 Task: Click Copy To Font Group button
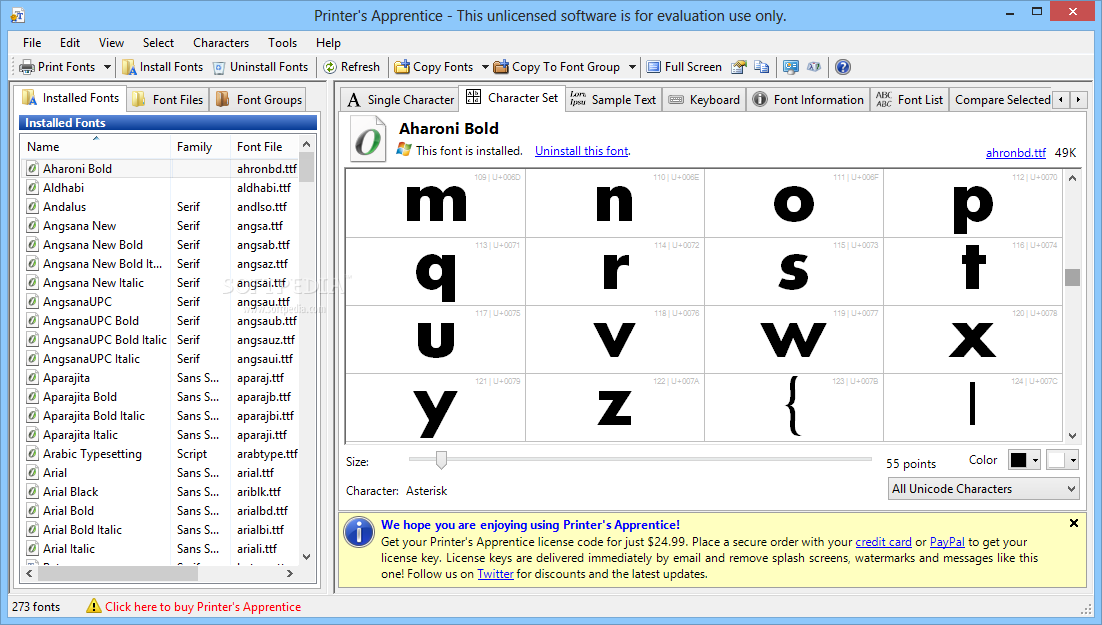(557, 67)
